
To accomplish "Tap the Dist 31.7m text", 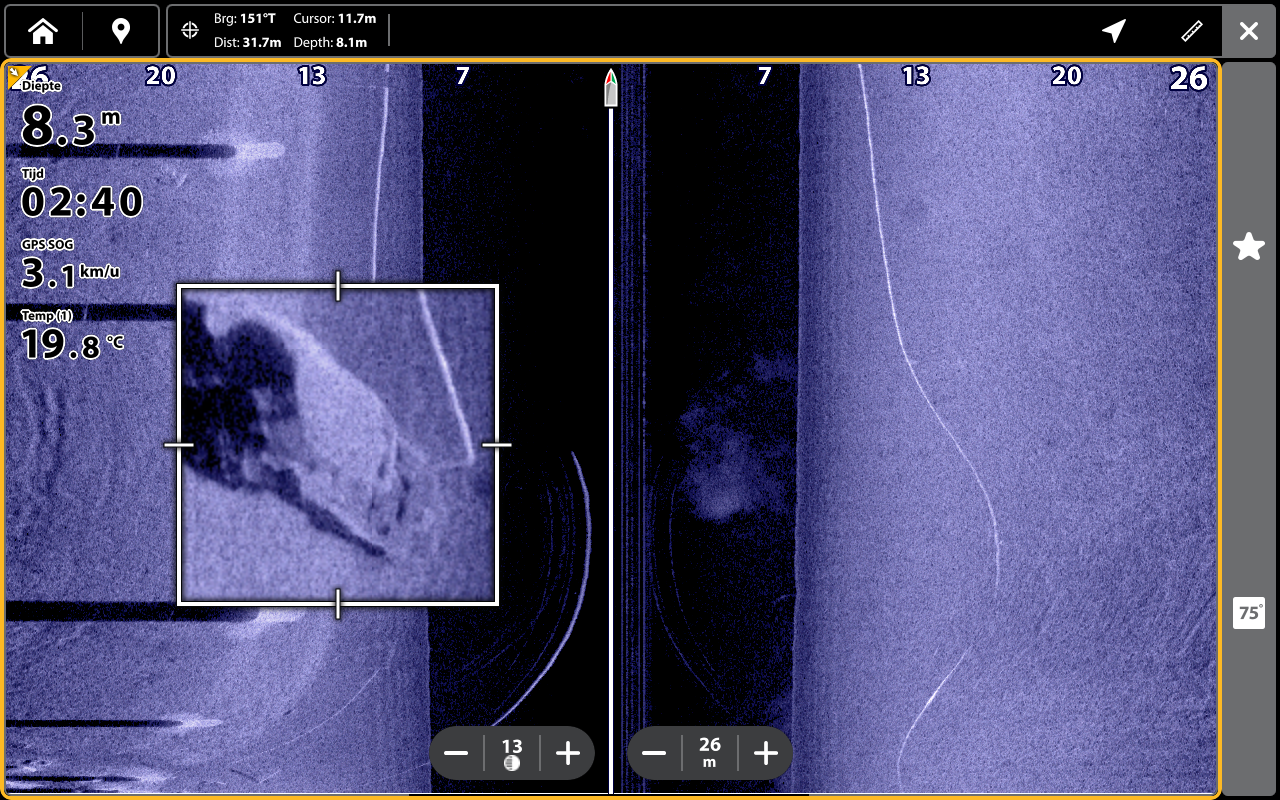I will pos(247,43).
